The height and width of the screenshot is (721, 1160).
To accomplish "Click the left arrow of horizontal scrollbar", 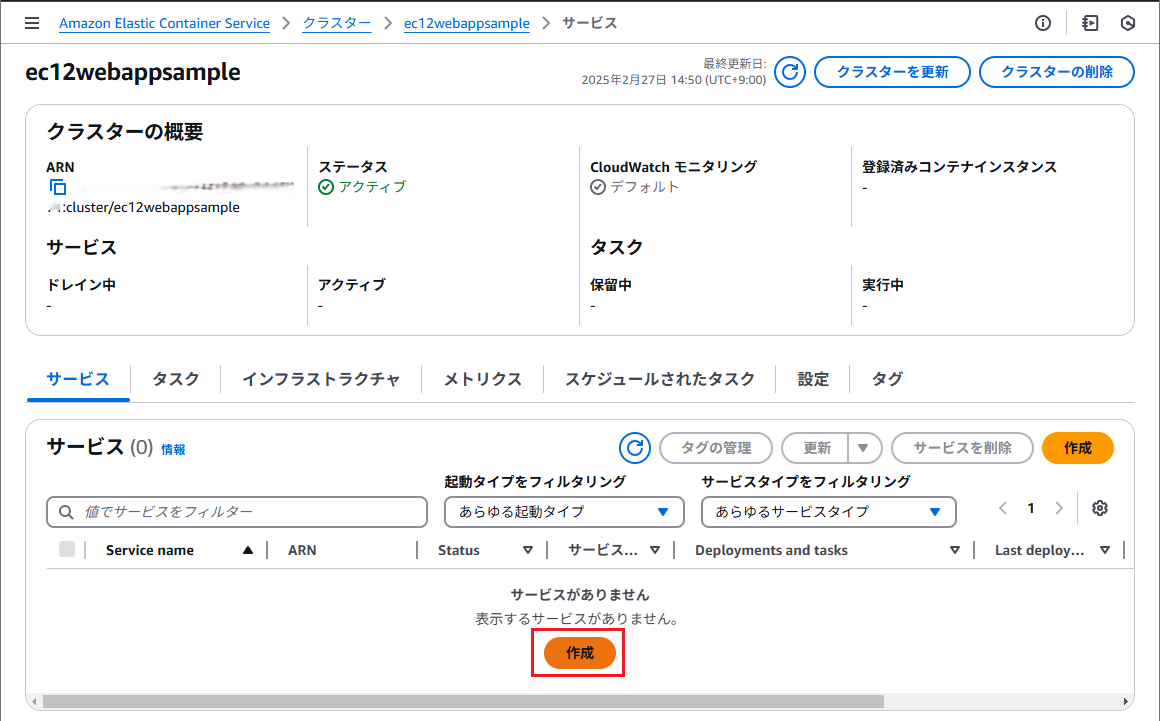I will tap(34, 701).
